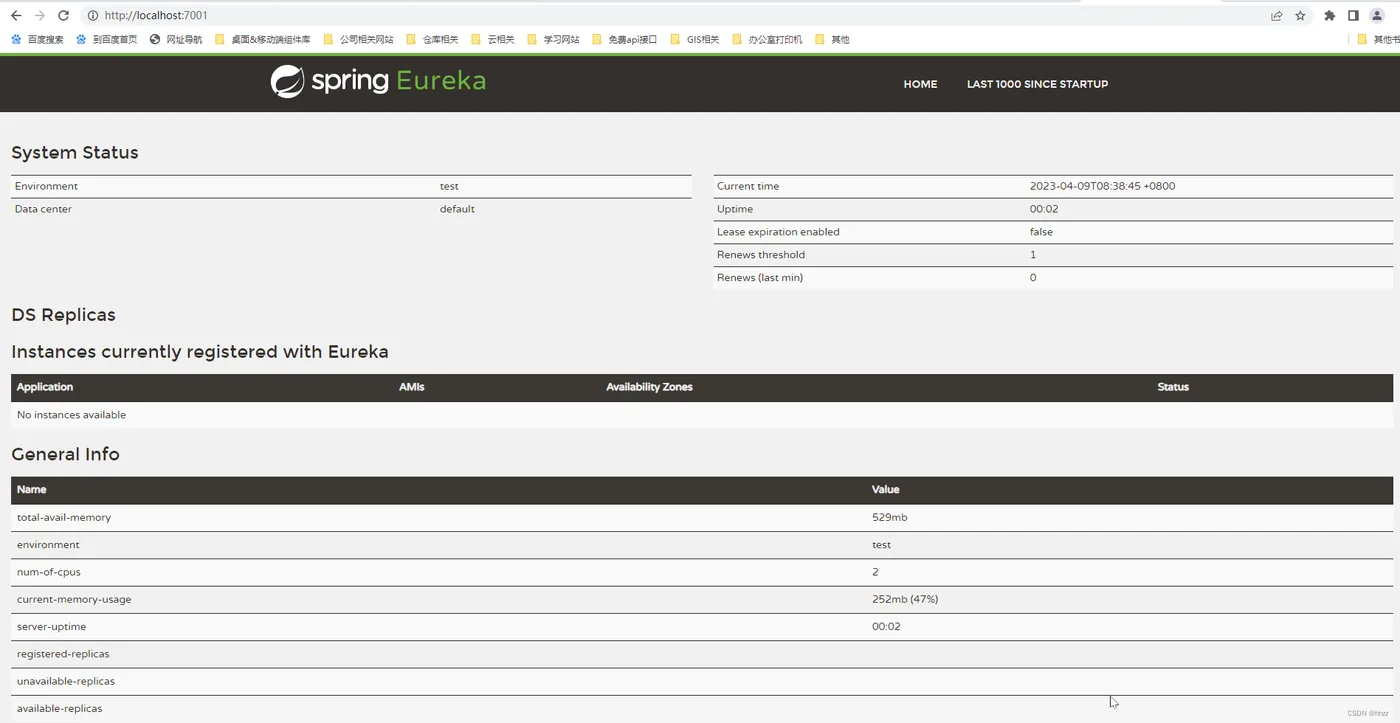This screenshot has width=1400, height=723.
Task: Reload the page with the refresh icon
Action: coord(64,16)
